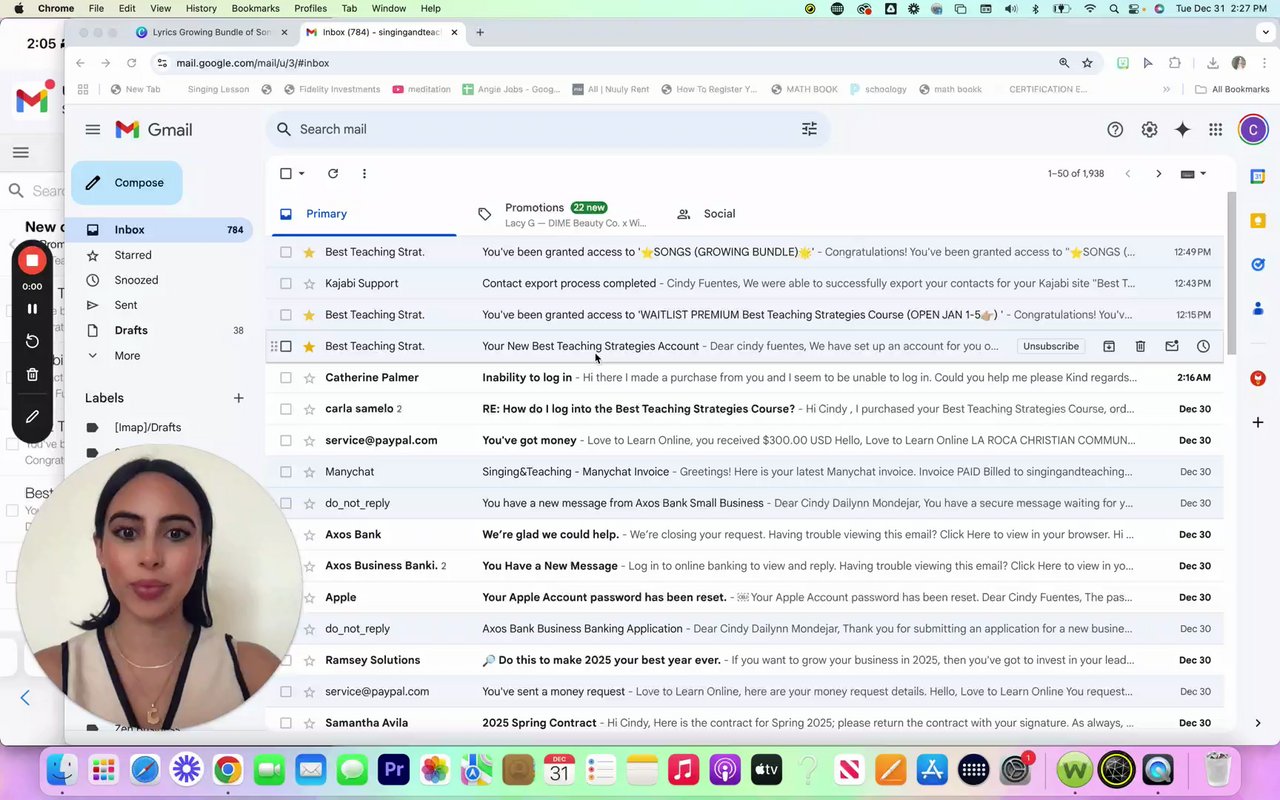The height and width of the screenshot is (800, 1280).
Task: Select the Manychat invoice email checkbox
Action: (x=286, y=472)
